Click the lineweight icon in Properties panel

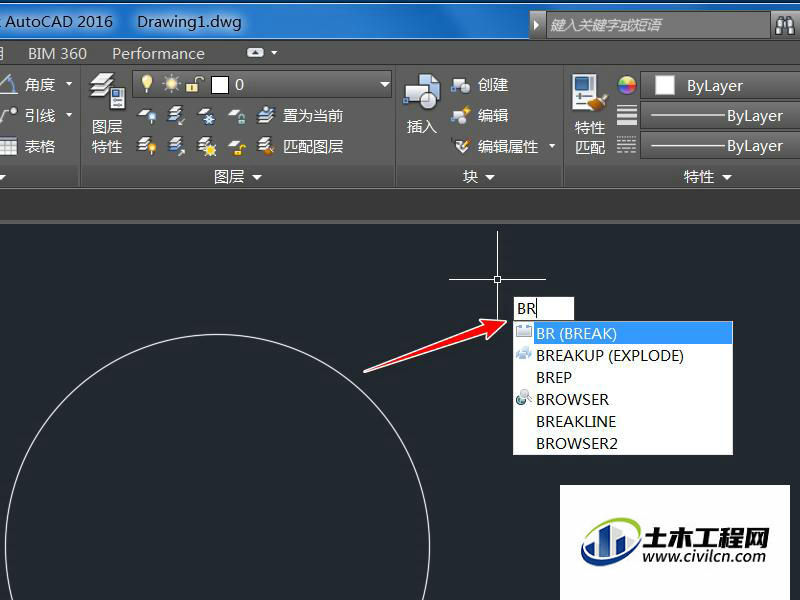pyautogui.click(x=627, y=116)
